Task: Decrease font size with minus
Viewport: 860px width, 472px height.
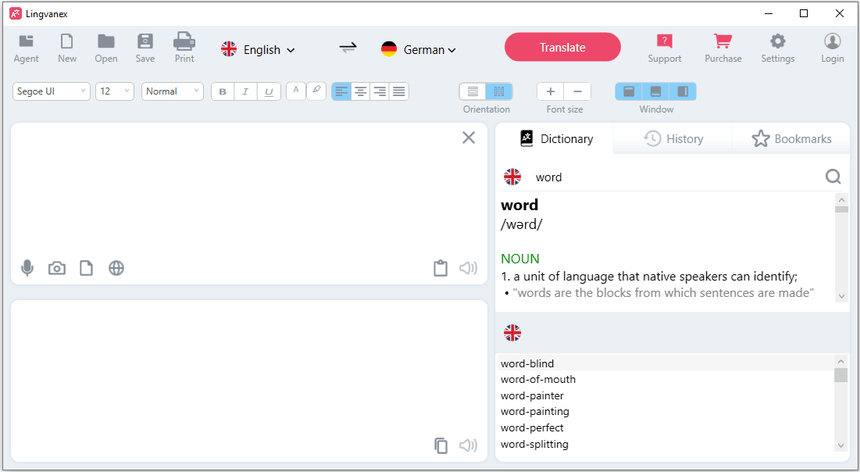Action: pyautogui.click(x=578, y=92)
